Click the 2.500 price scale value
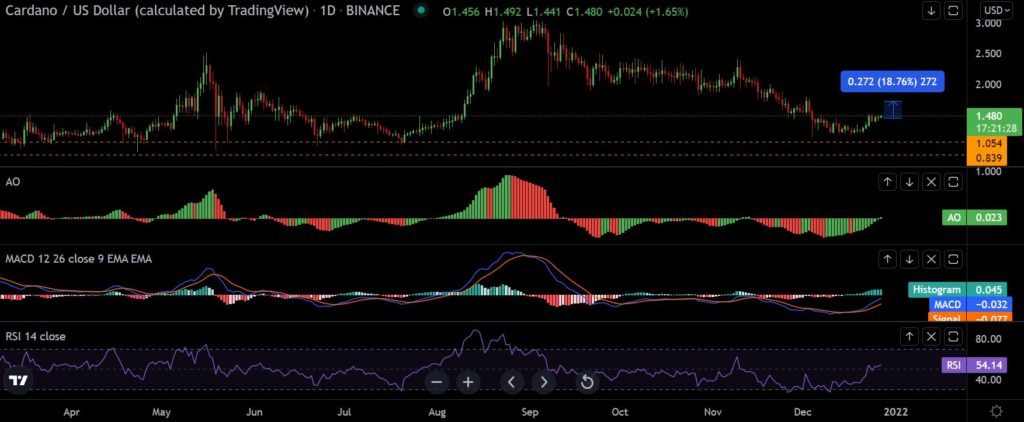The width and height of the screenshot is (1024, 422). pos(988,54)
